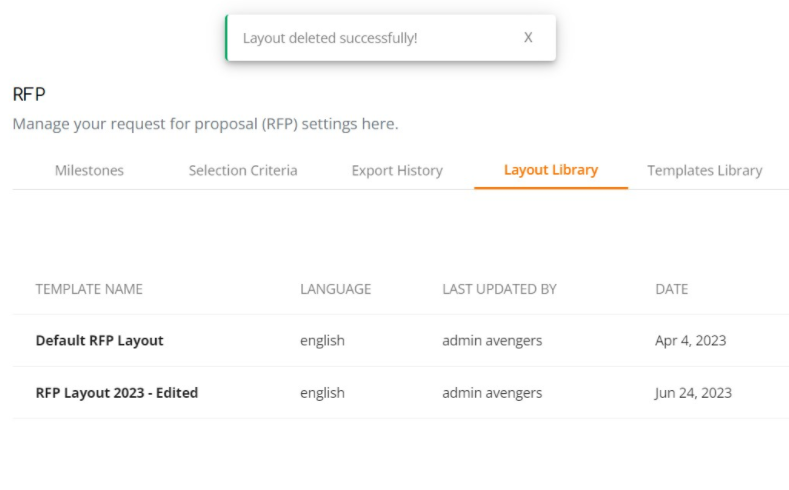The image size is (789, 490).
Task: Sort by Last Updated By column header
Action: click(499, 289)
